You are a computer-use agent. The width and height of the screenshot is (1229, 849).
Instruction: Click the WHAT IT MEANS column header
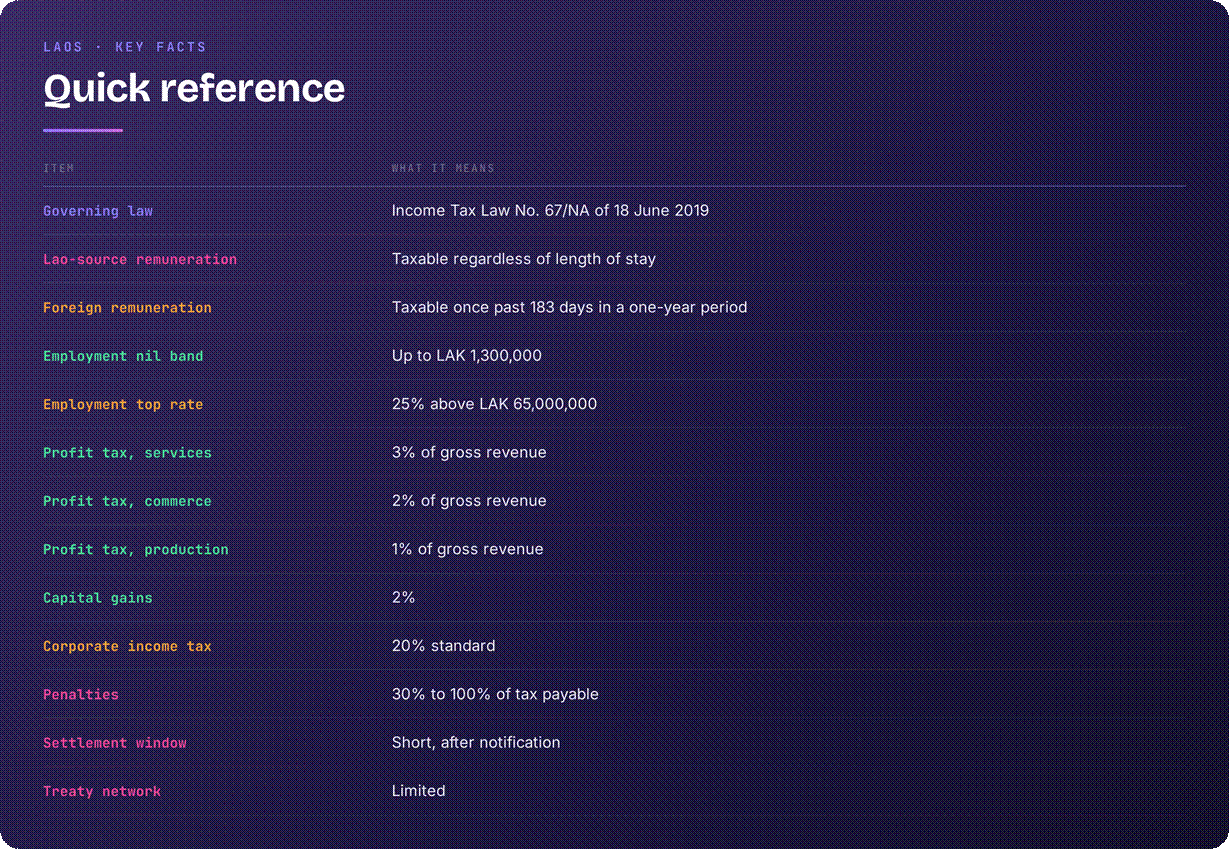click(x=443, y=168)
